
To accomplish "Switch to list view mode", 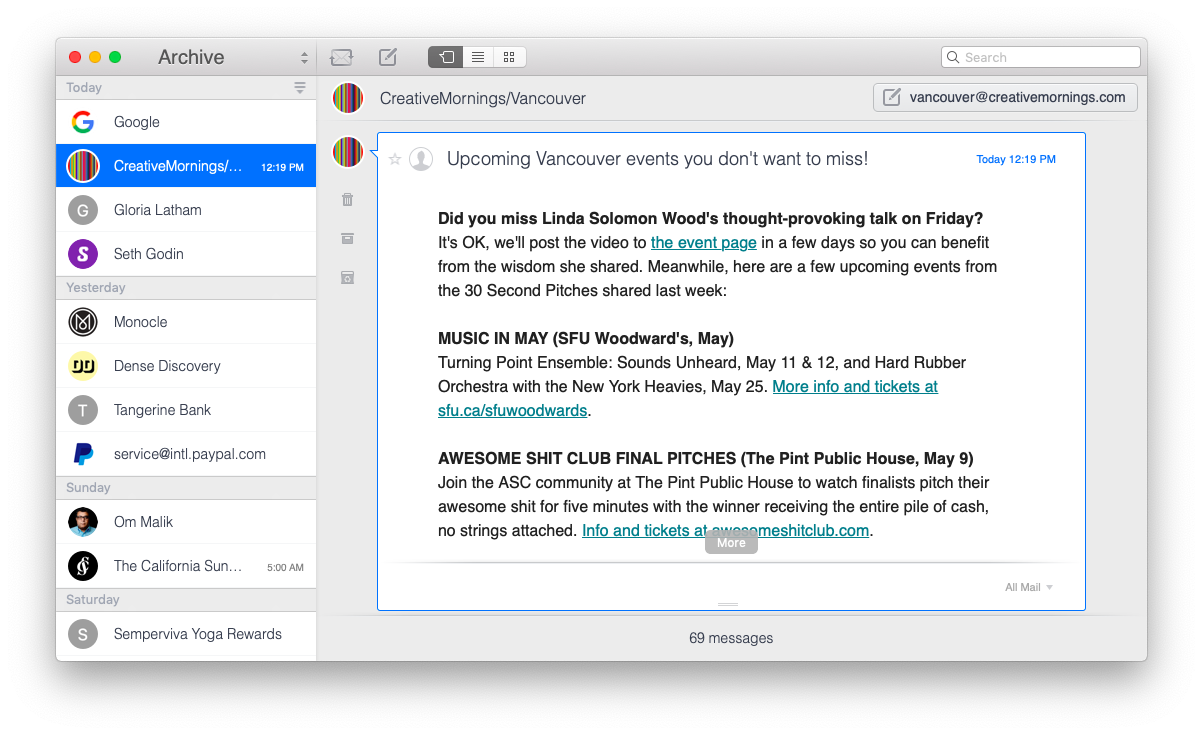I will point(478,57).
